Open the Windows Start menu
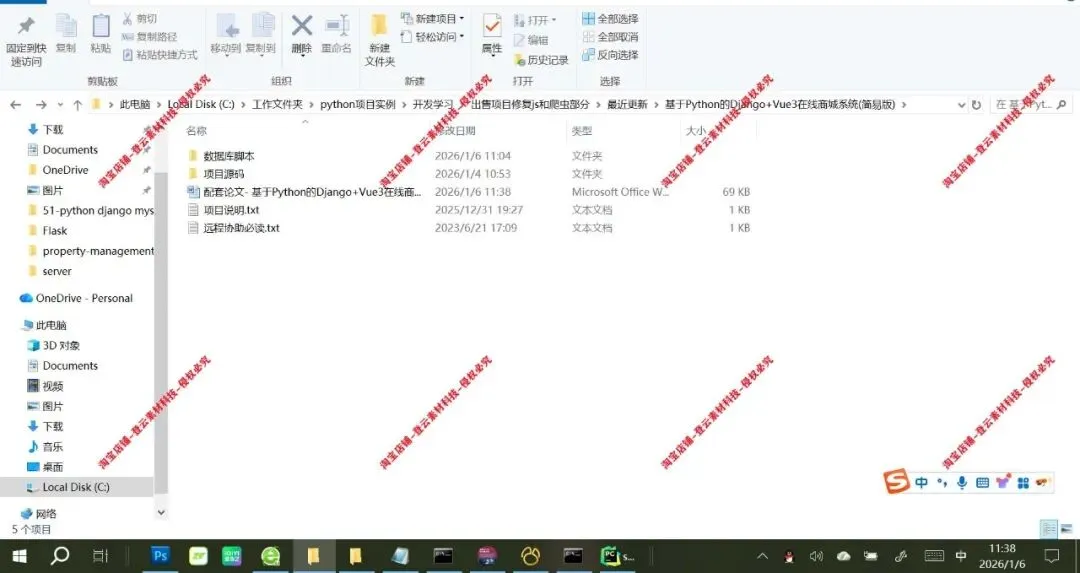The height and width of the screenshot is (573, 1080). [x=19, y=556]
